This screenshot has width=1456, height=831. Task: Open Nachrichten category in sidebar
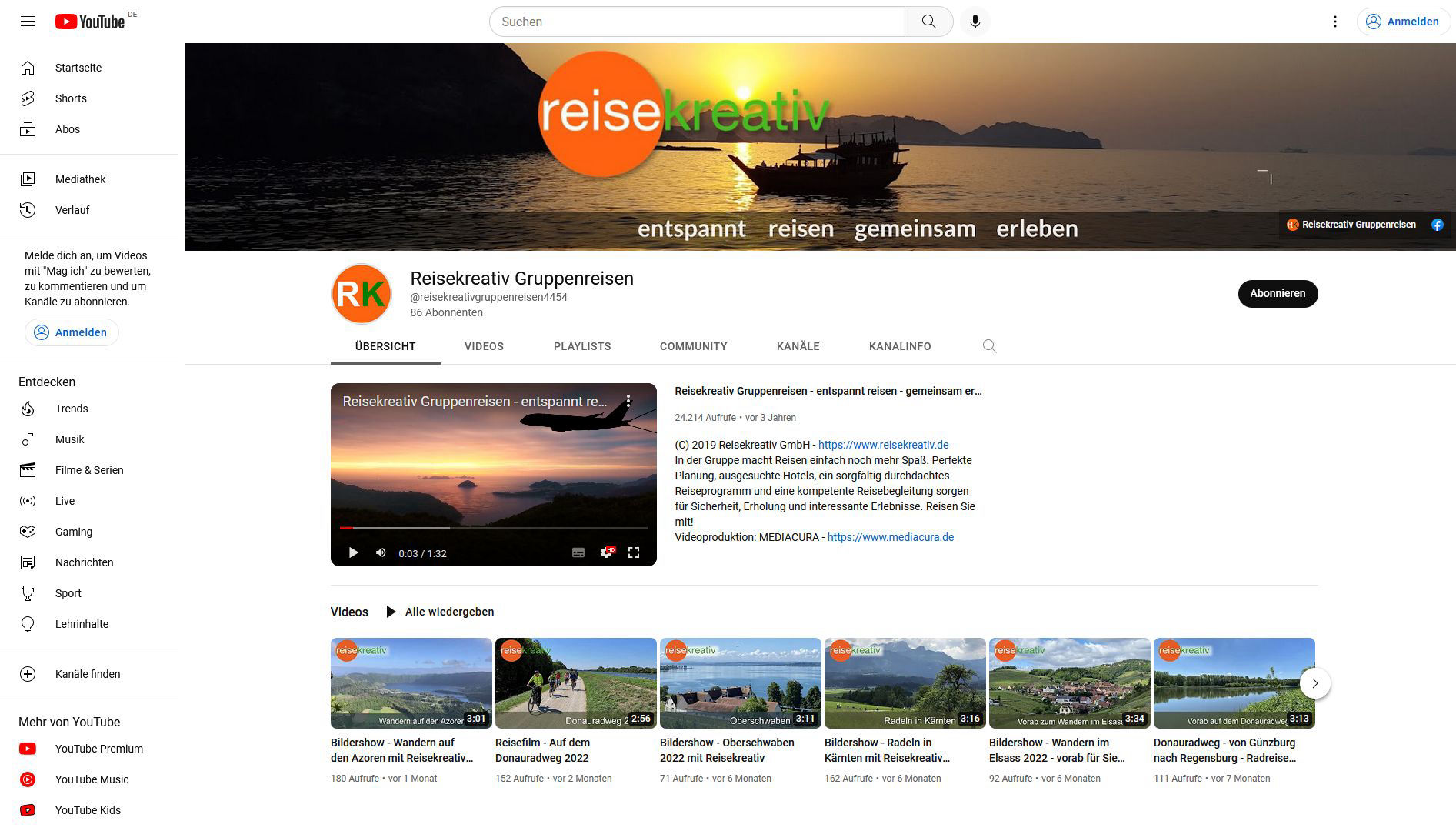[x=89, y=562]
